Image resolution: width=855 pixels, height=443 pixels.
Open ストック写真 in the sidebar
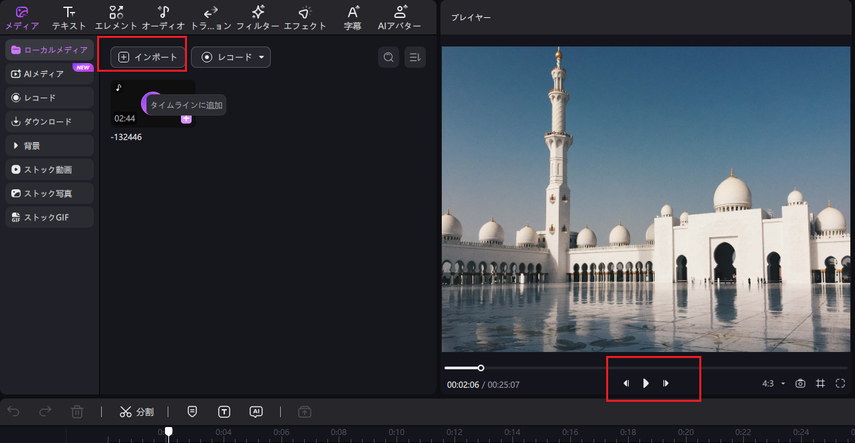50,193
